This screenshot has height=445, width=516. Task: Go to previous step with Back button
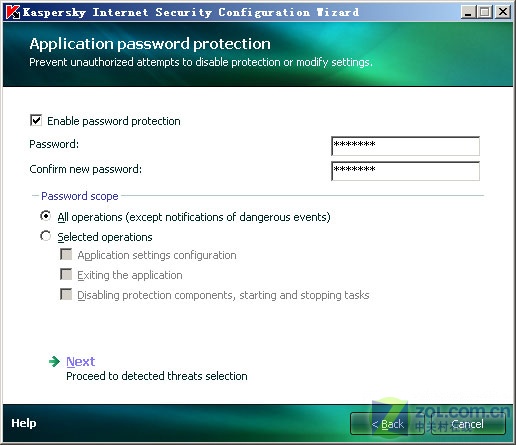(387, 424)
